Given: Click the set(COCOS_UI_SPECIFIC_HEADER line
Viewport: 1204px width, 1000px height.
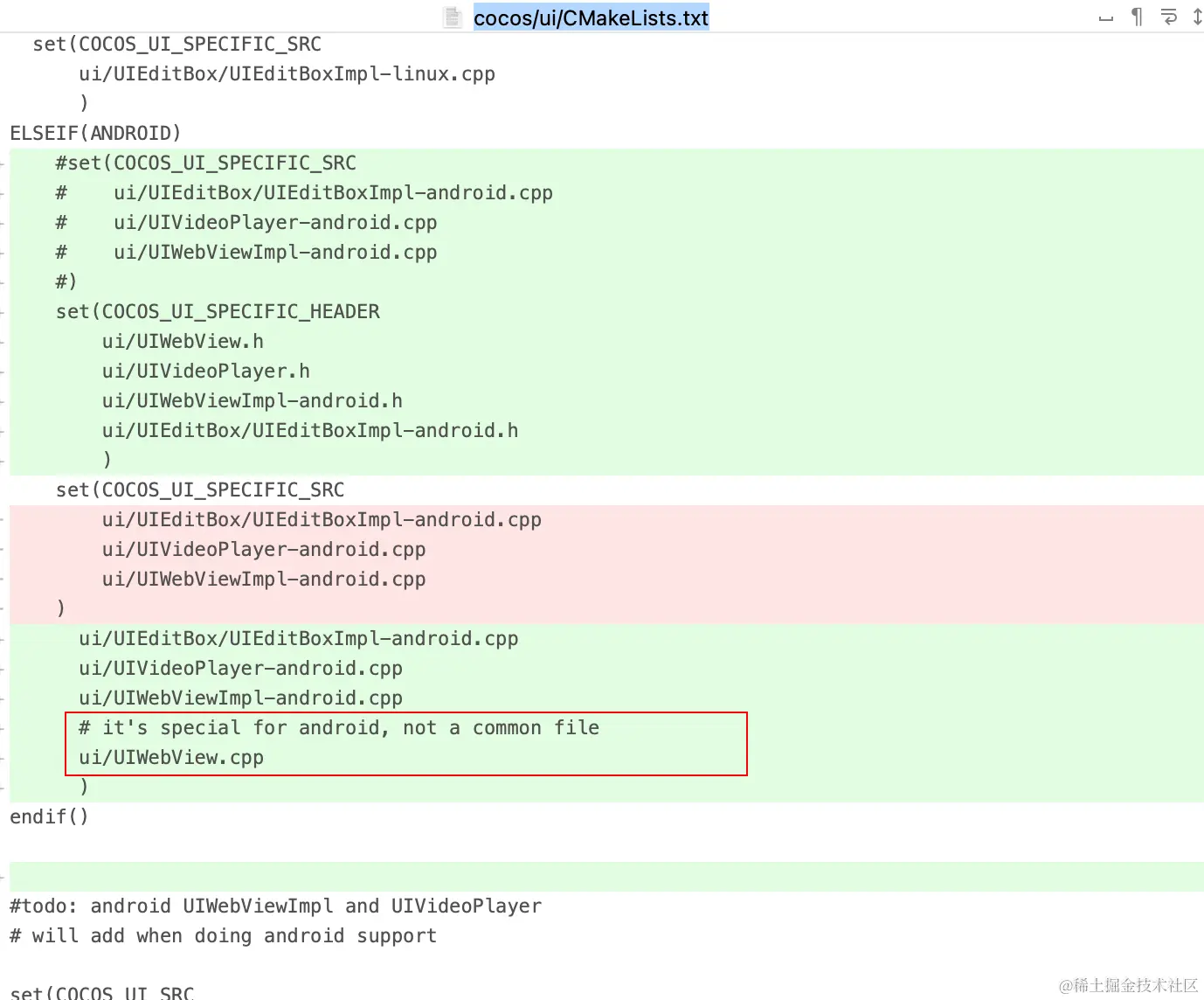Looking at the screenshot, I should point(218,312).
